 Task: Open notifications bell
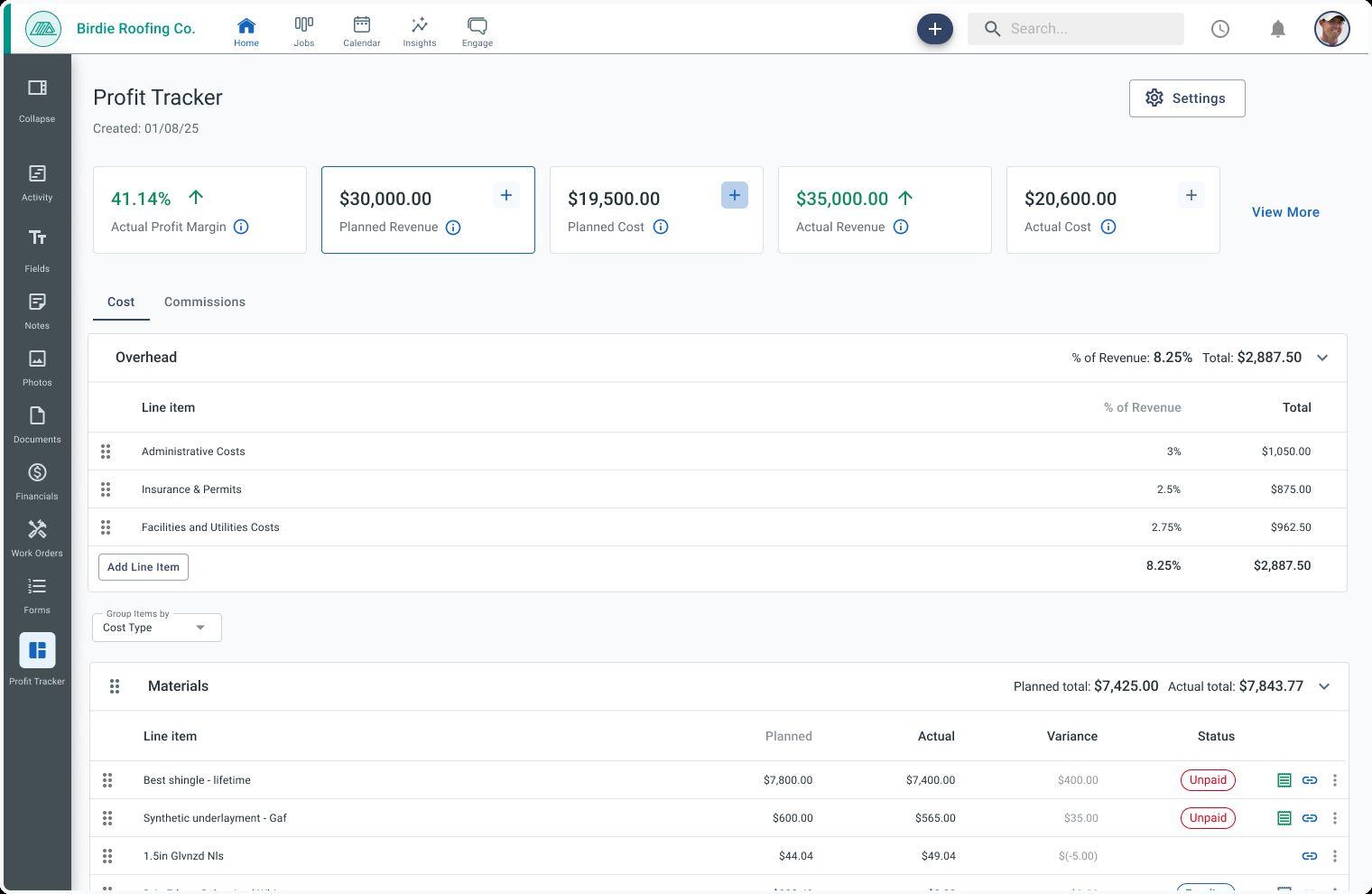(x=1278, y=29)
